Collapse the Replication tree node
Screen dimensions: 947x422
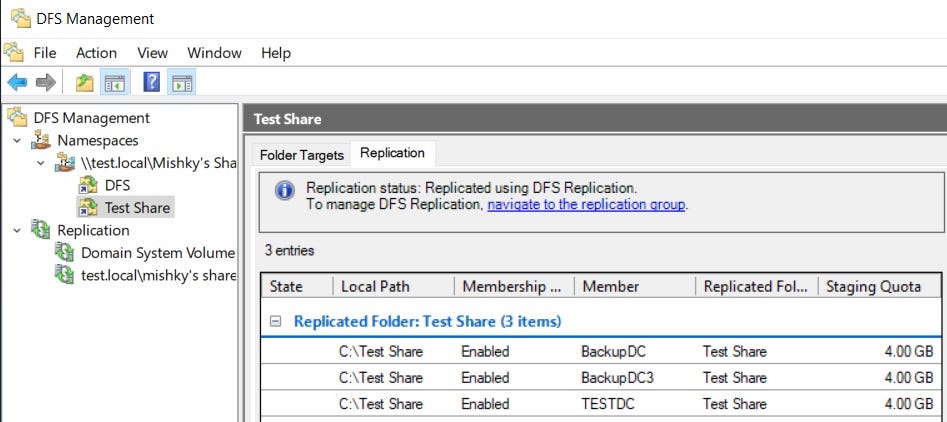click(x=17, y=231)
